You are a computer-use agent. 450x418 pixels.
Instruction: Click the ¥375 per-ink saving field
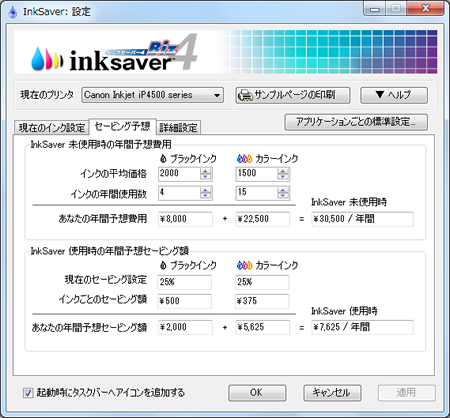(x=262, y=301)
